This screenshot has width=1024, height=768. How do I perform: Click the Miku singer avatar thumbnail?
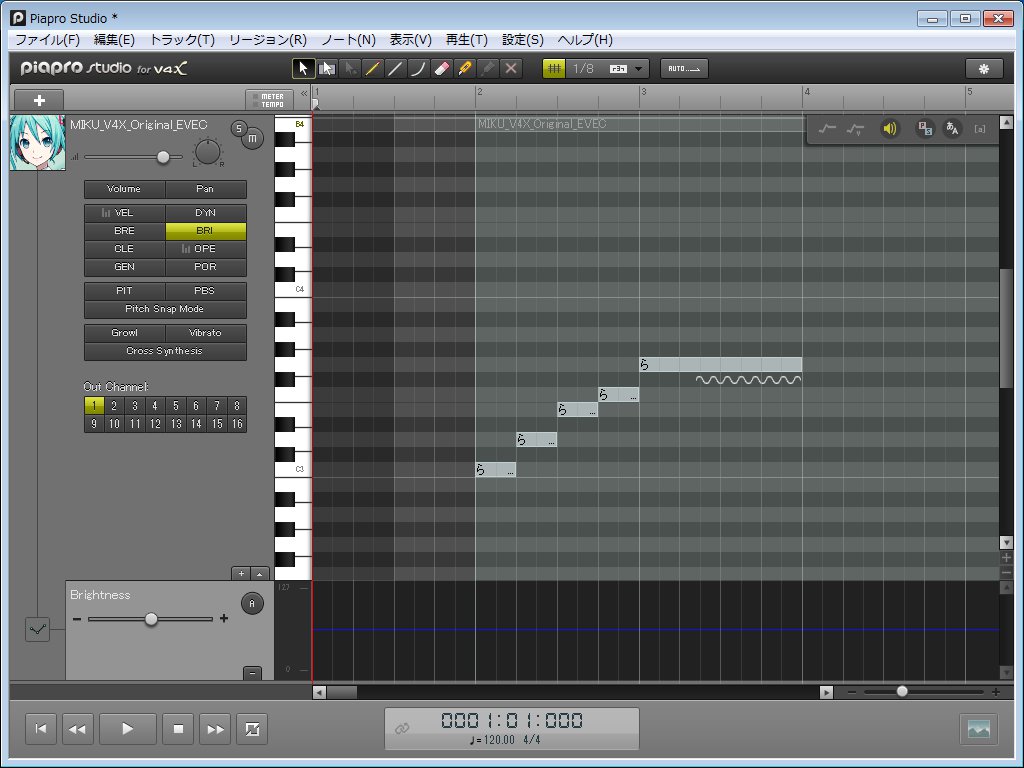pos(38,143)
